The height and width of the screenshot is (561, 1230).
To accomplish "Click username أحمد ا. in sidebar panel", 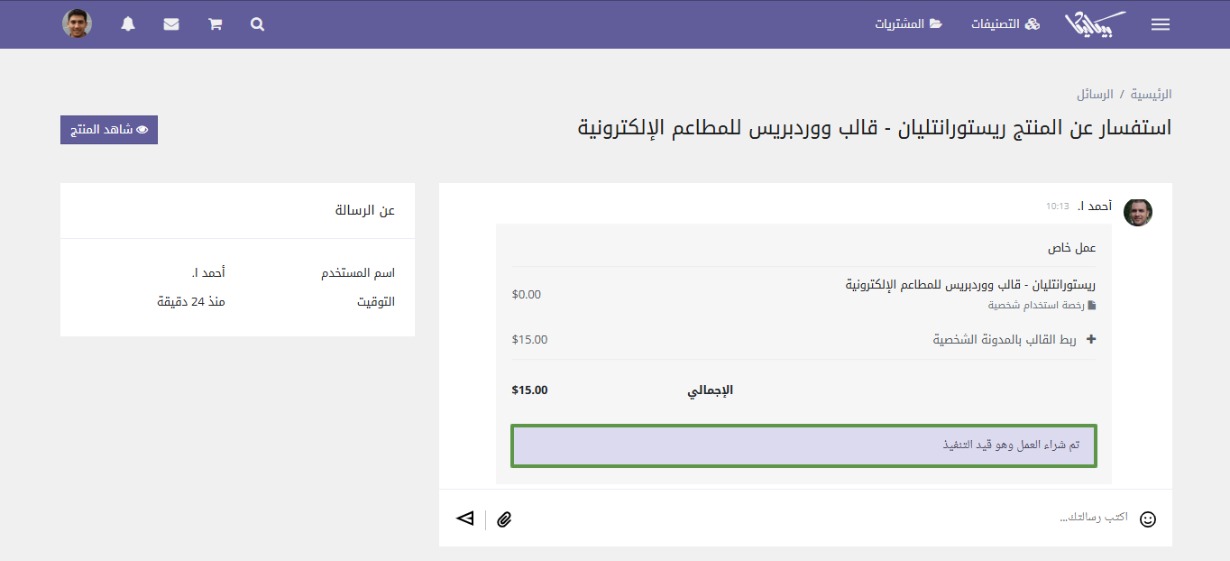I will [208, 273].
